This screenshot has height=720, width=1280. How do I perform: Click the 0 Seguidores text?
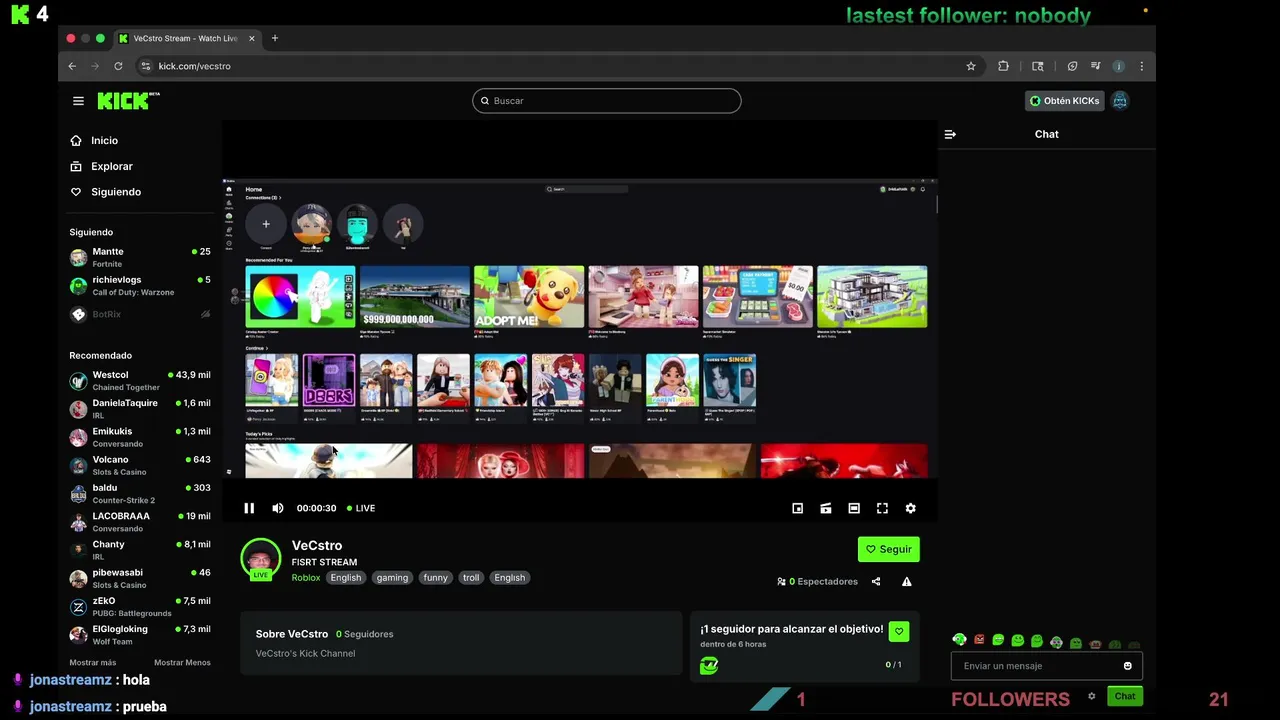point(365,634)
